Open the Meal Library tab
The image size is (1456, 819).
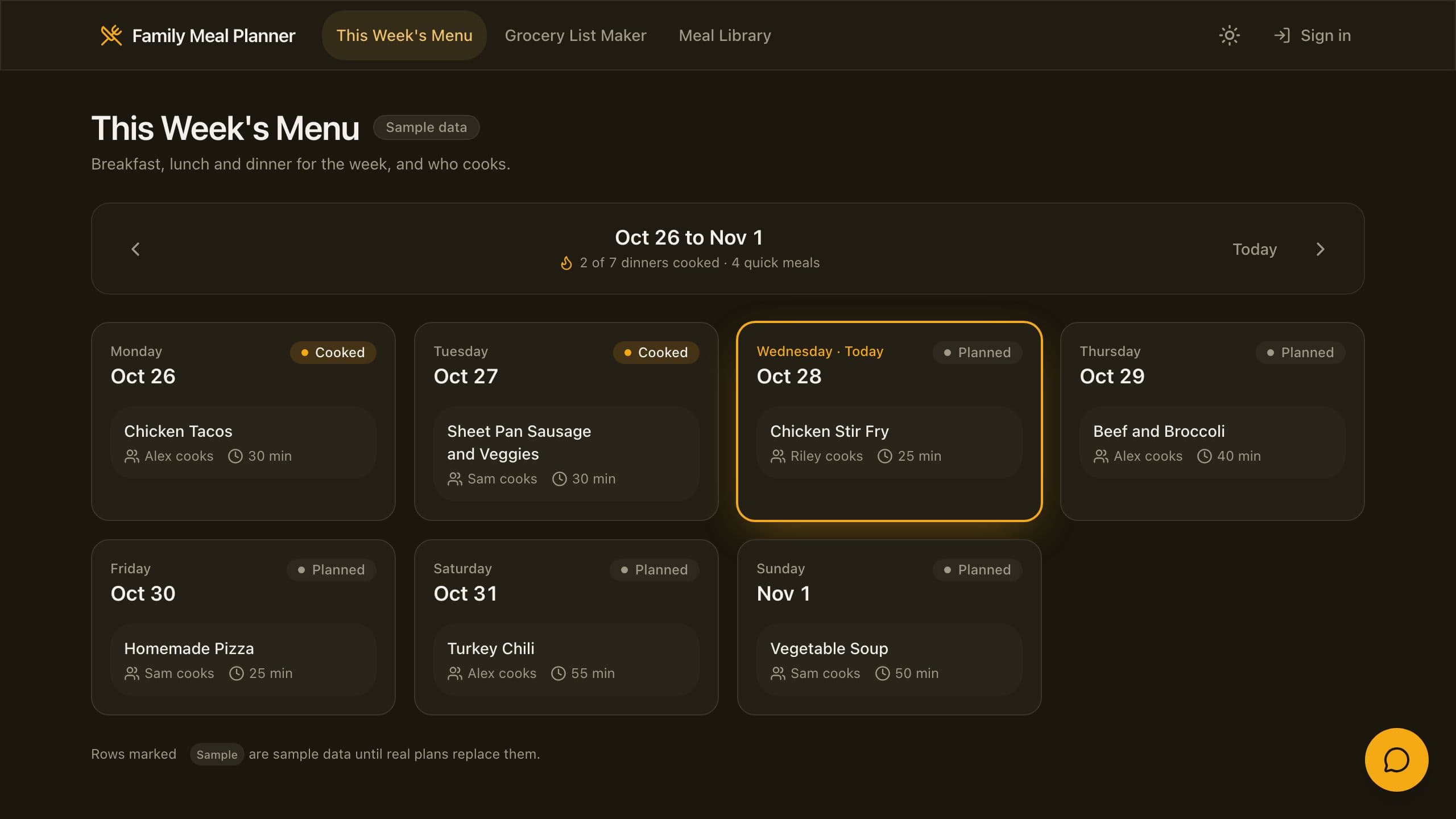click(x=725, y=35)
